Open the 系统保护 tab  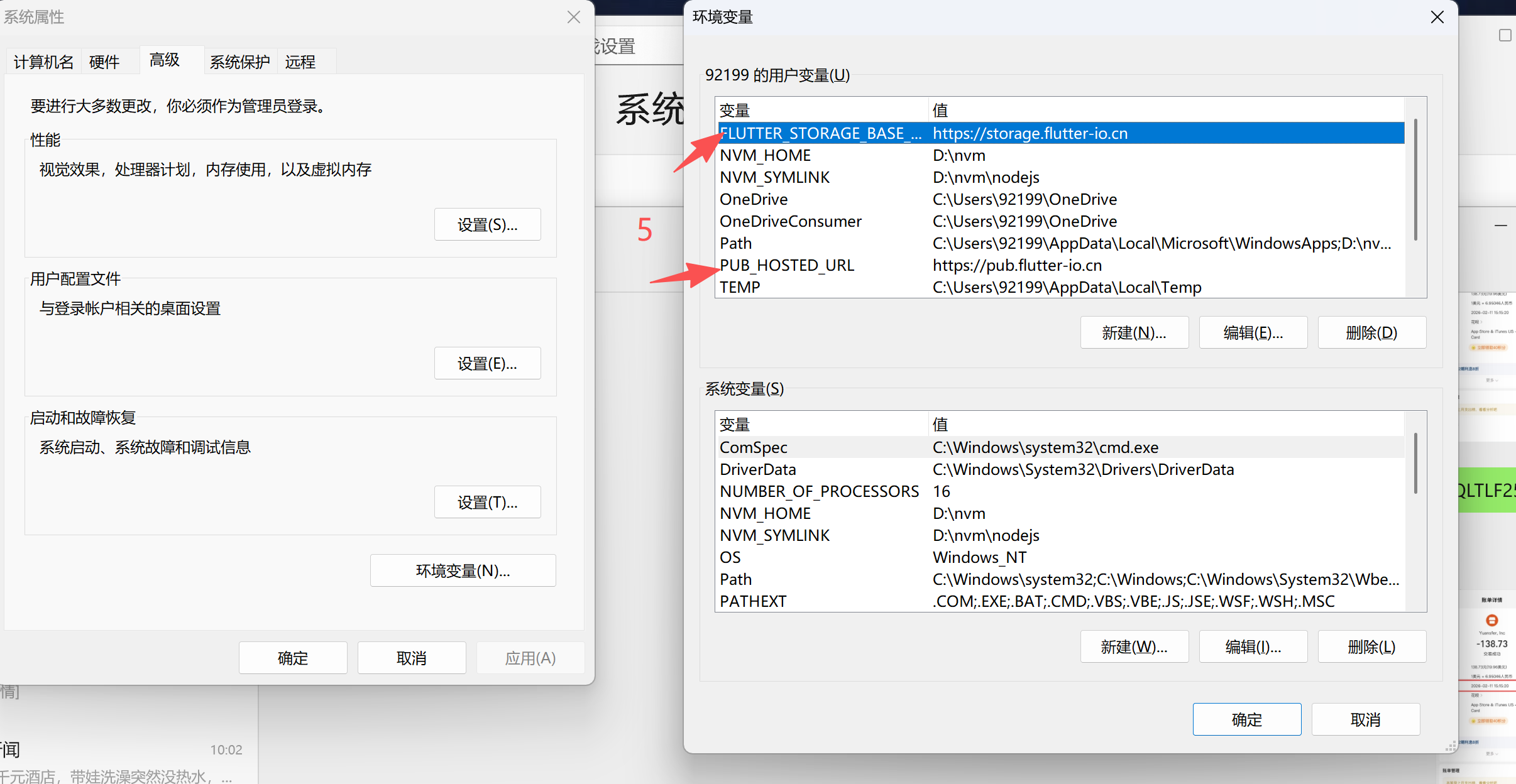(239, 62)
